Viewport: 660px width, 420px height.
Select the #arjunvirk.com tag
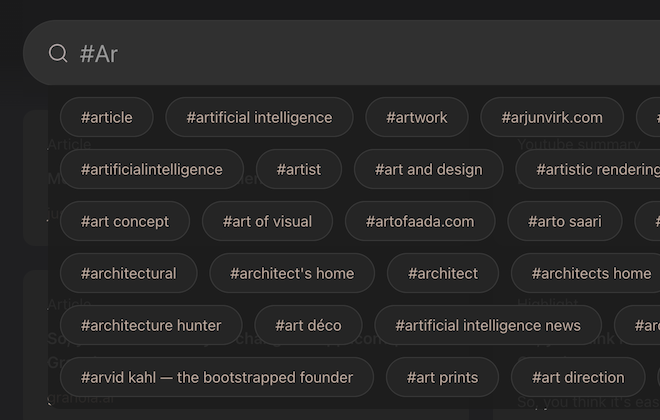552,117
